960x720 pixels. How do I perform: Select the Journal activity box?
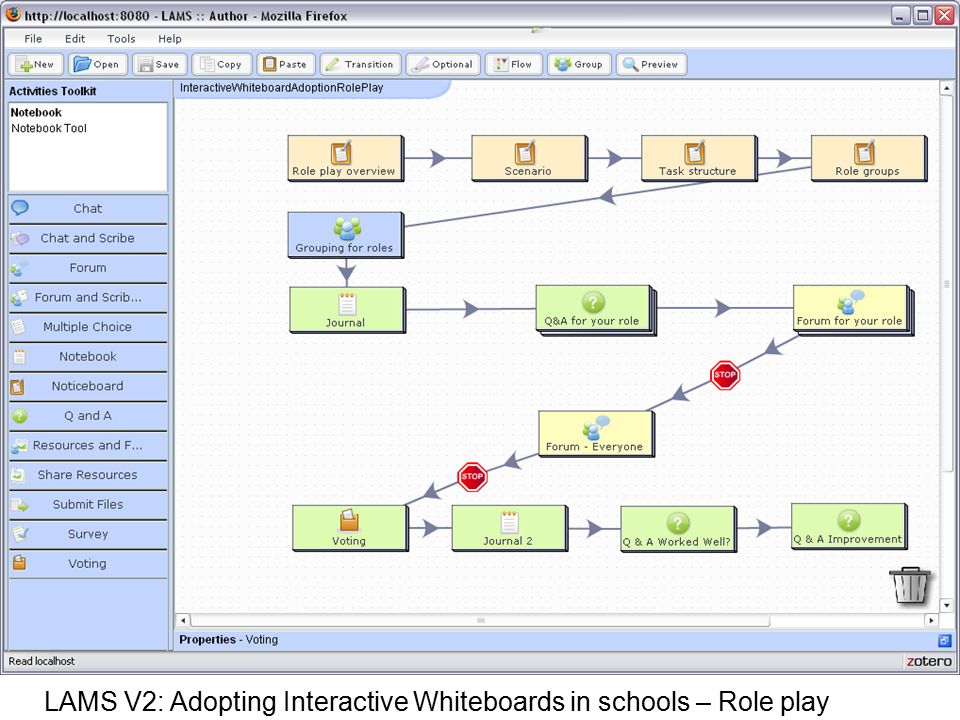pos(347,310)
